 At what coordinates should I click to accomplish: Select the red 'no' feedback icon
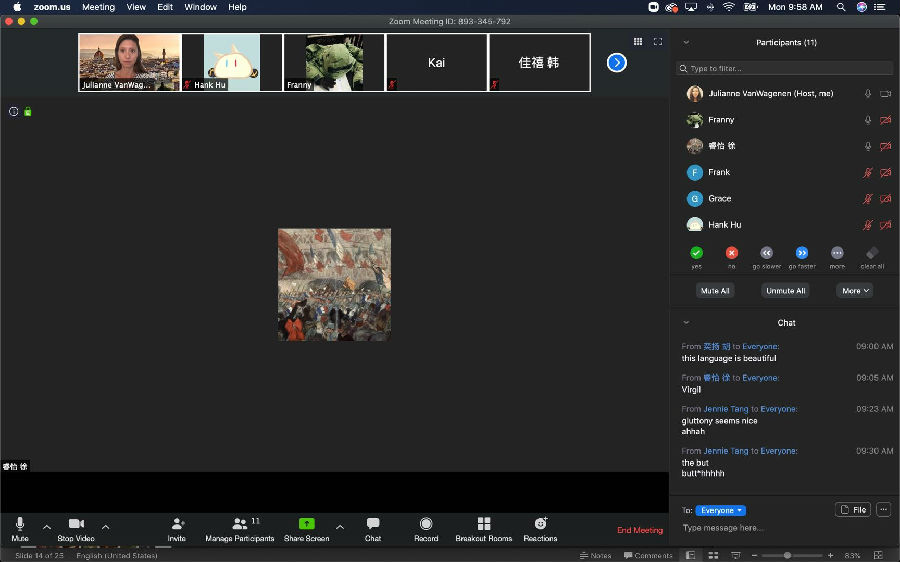point(731,253)
